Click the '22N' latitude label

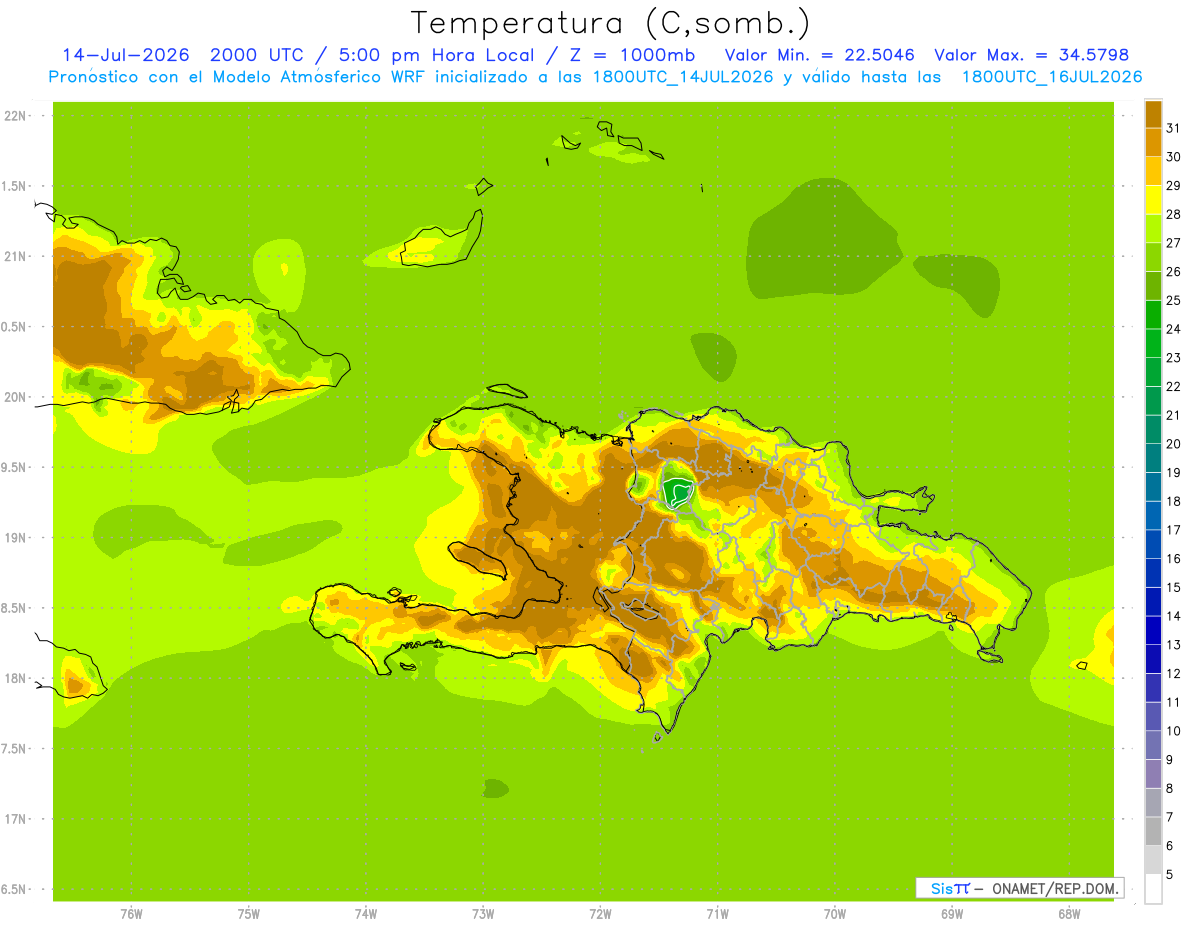click(x=15, y=116)
